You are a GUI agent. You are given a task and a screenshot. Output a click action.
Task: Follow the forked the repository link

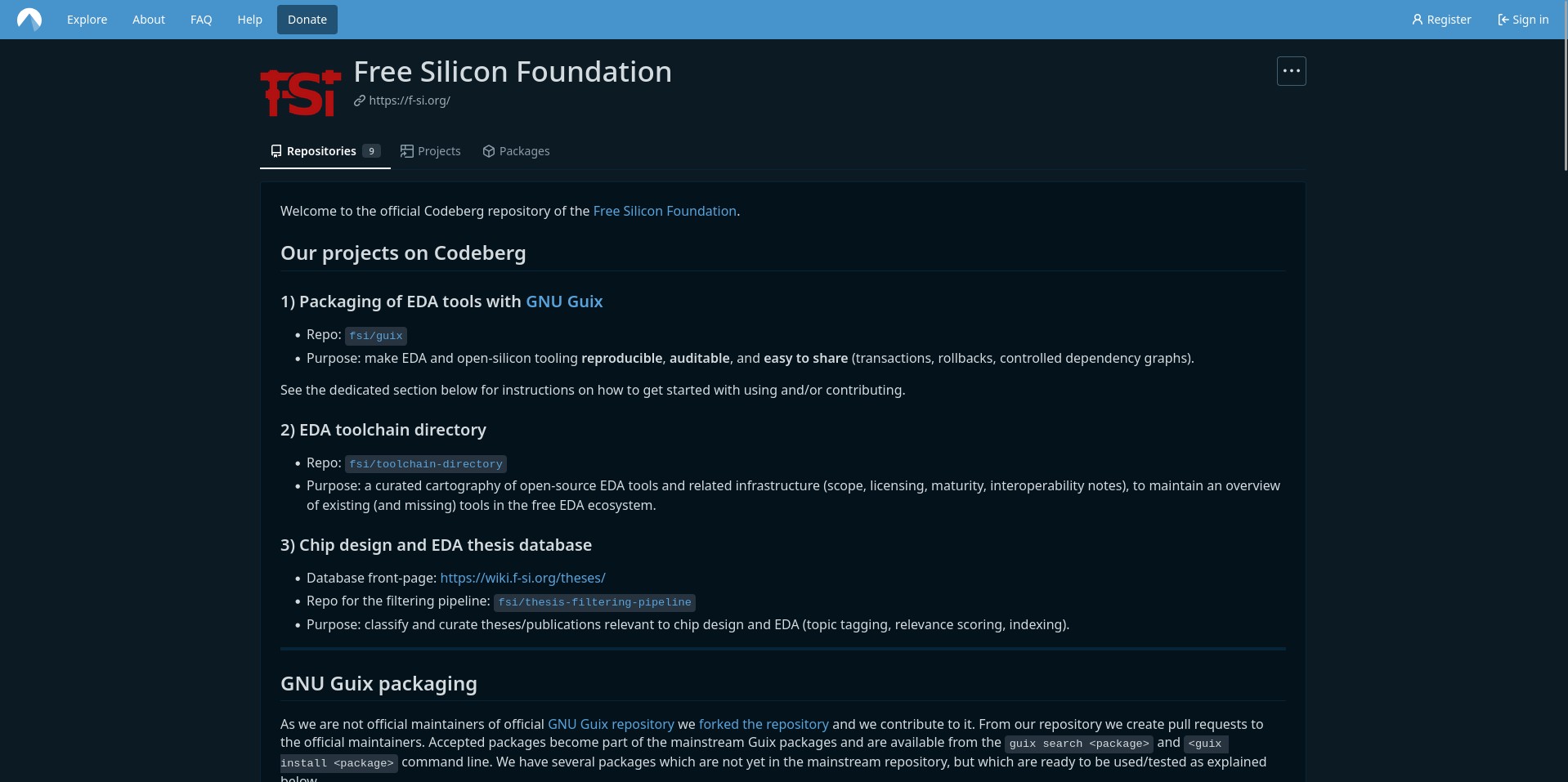tap(764, 724)
